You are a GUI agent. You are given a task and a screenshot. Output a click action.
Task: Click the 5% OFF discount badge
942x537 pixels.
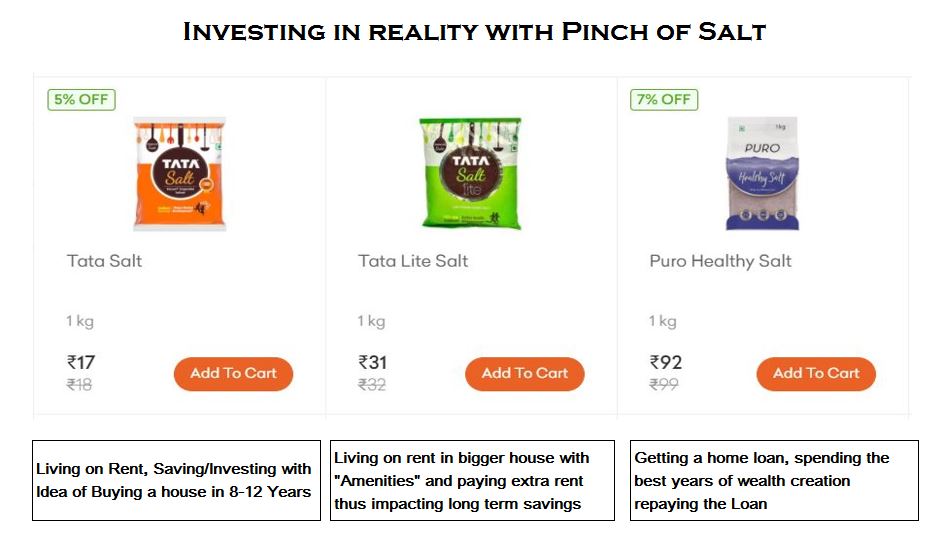[x=81, y=100]
